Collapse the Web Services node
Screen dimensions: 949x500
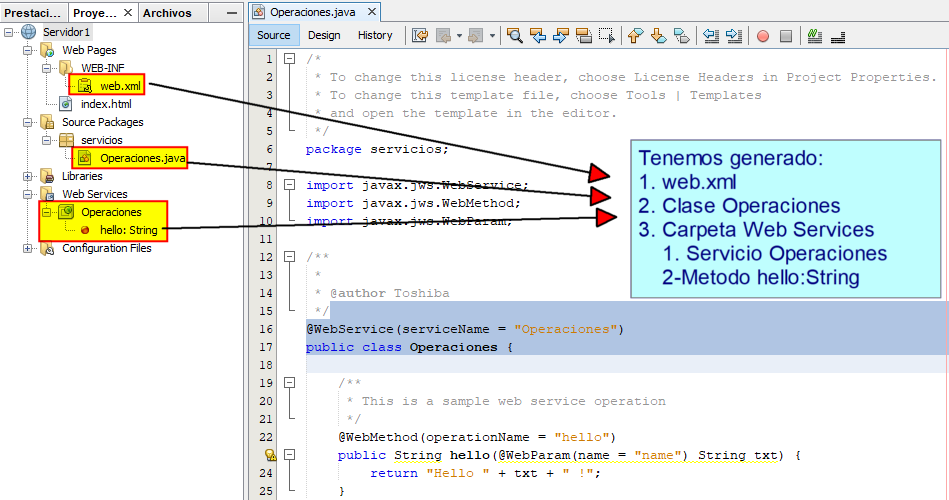[x=27, y=194]
